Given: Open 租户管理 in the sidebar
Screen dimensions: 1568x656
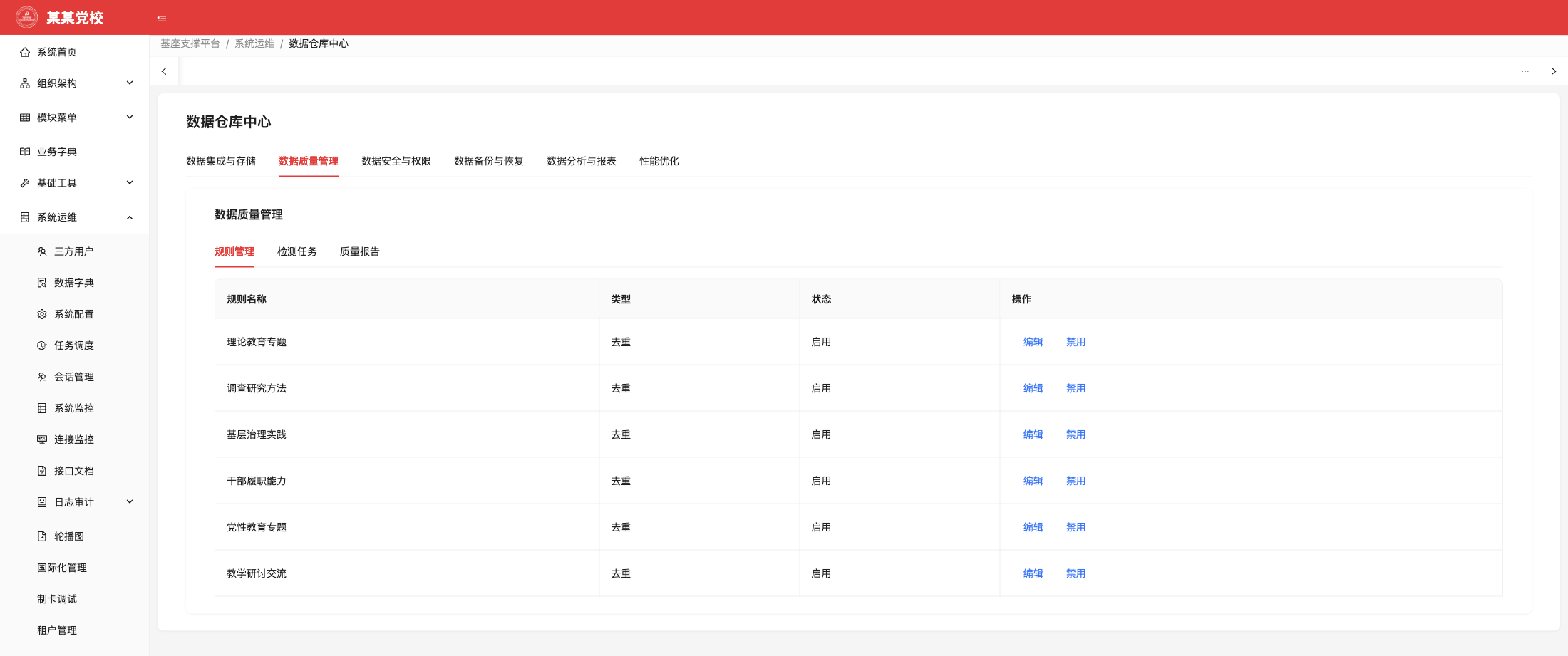Looking at the screenshot, I should [x=57, y=630].
